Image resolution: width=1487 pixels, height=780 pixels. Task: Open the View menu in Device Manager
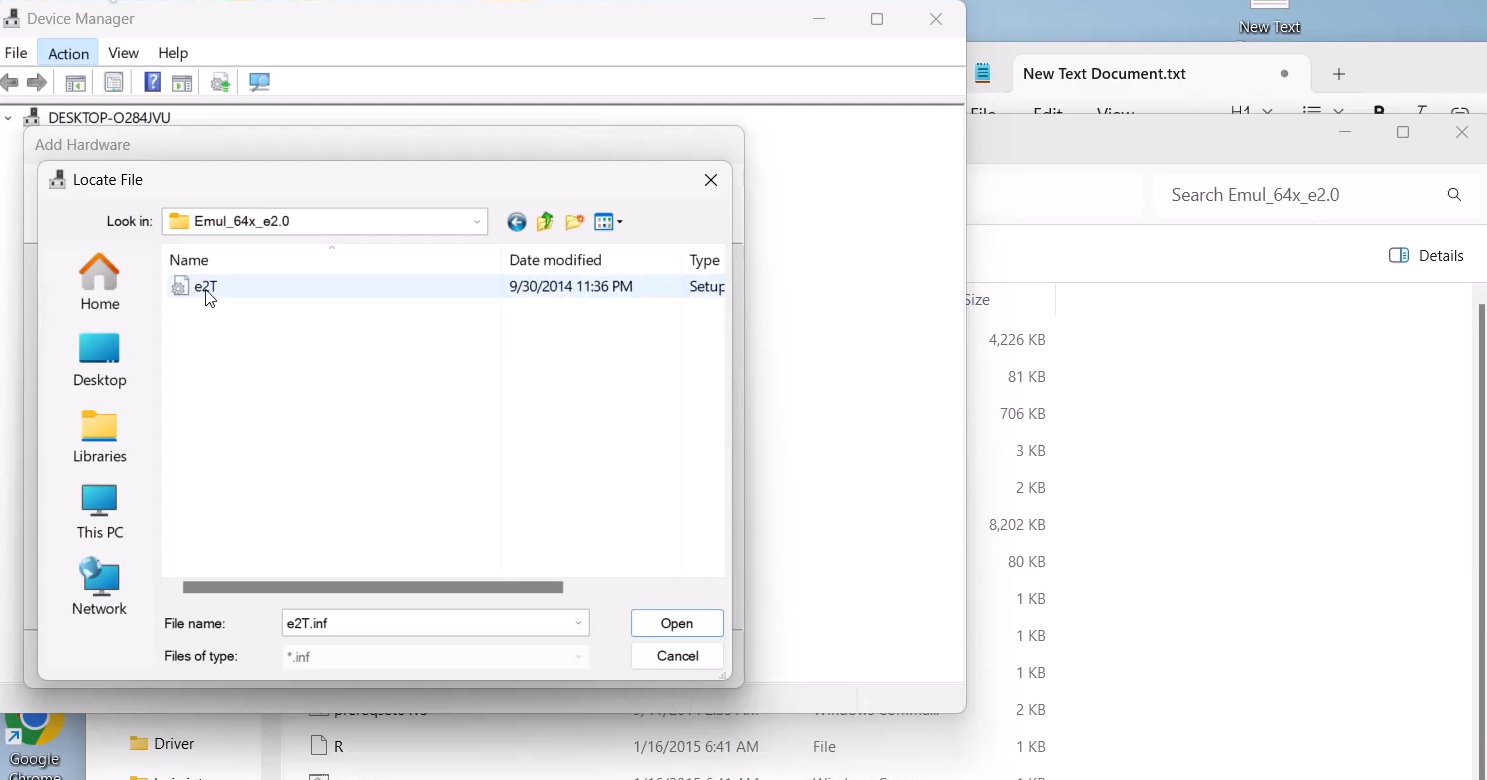tap(123, 53)
